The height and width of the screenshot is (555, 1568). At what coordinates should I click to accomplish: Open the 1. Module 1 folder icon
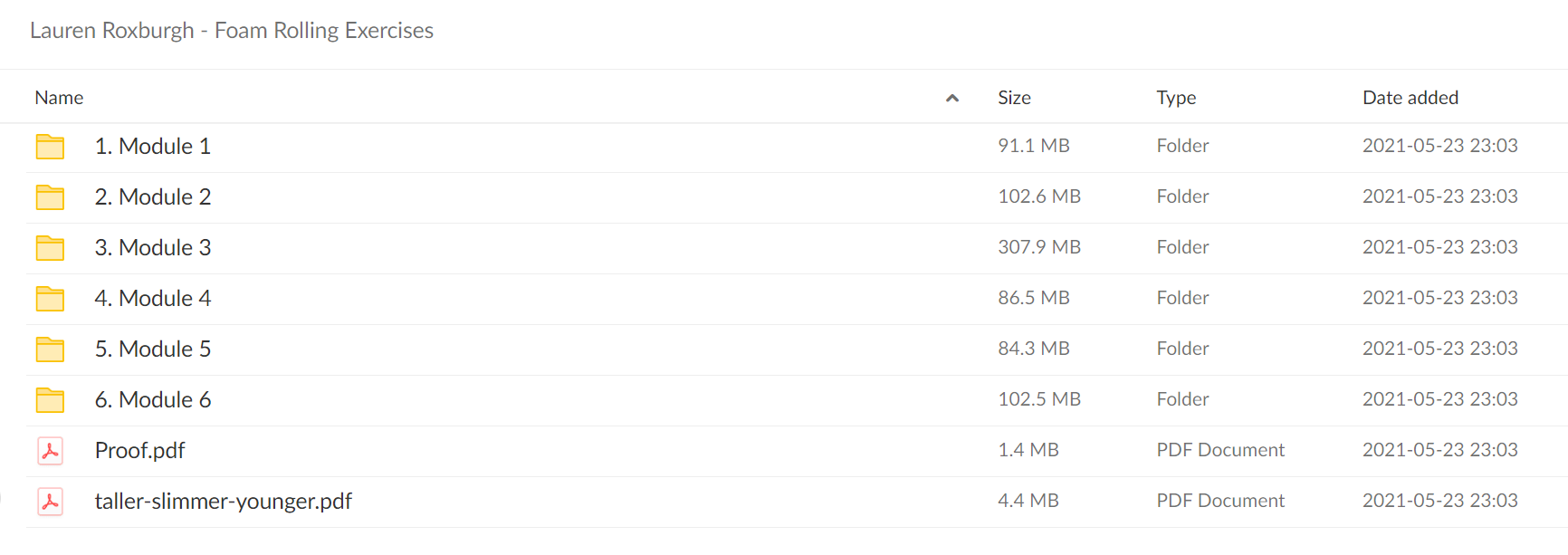tap(50, 147)
